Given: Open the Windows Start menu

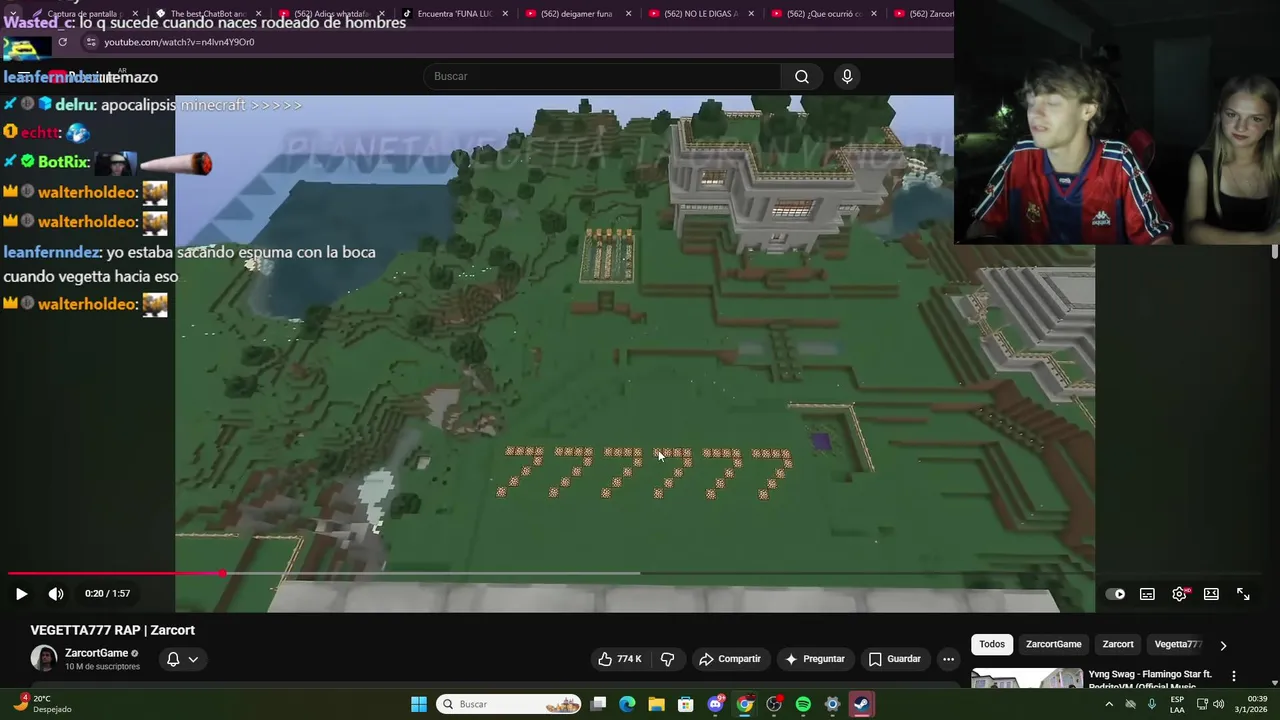Looking at the screenshot, I should 419,704.
